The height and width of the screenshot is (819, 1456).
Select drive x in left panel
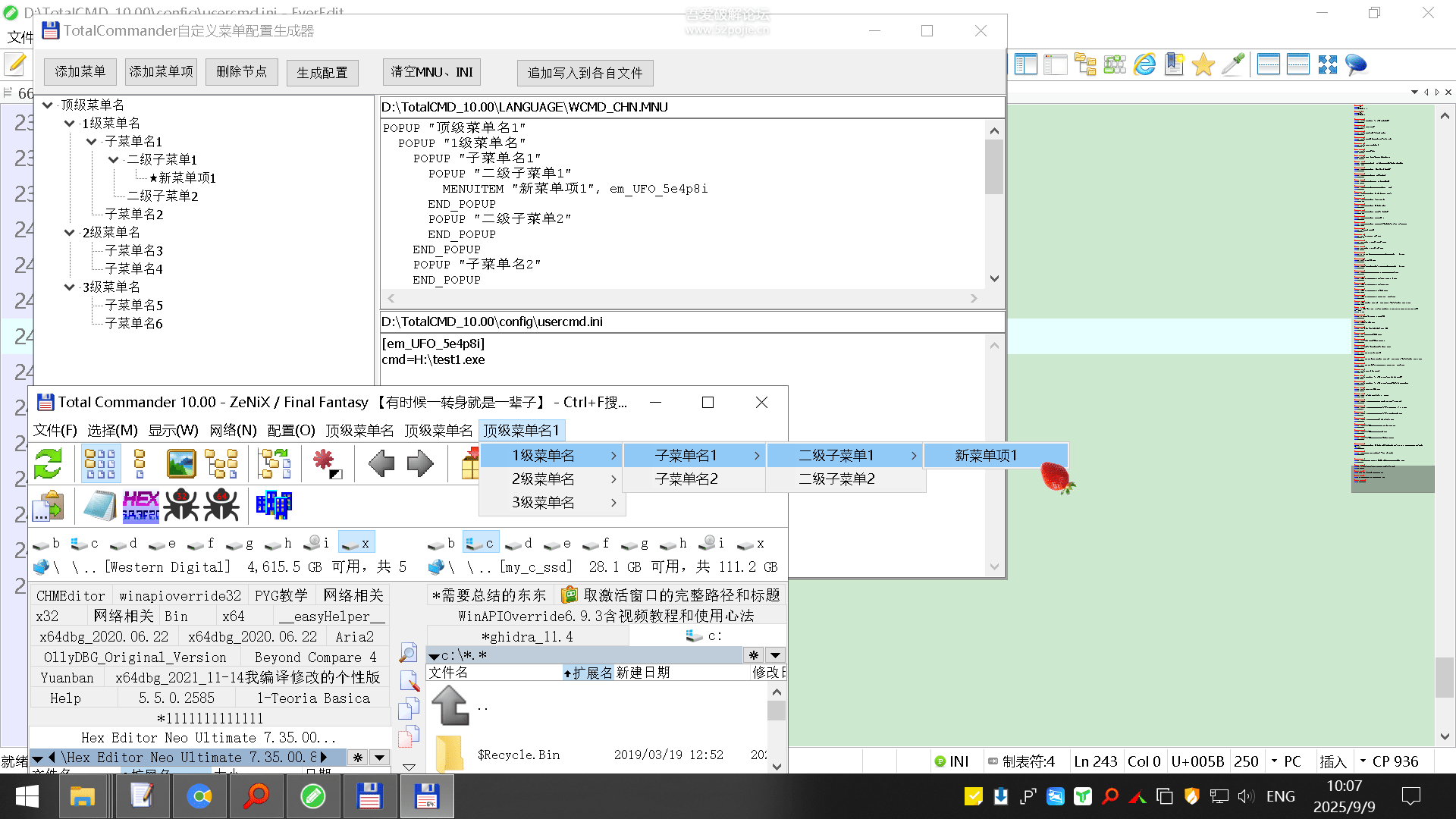(x=356, y=543)
